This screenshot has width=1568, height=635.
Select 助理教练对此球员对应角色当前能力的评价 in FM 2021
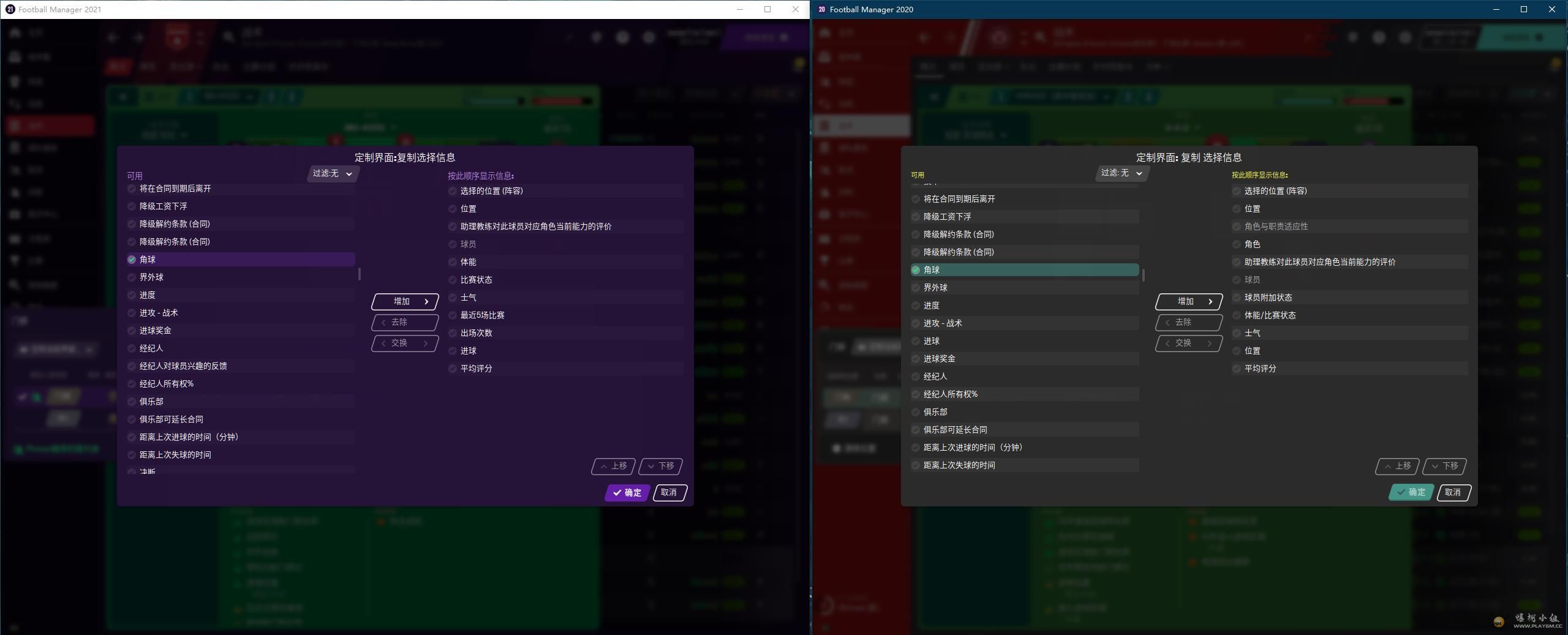click(565, 227)
